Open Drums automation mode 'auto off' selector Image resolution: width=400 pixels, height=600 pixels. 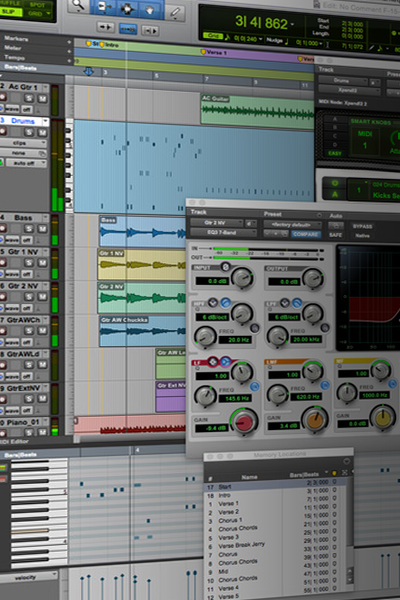coord(25,163)
